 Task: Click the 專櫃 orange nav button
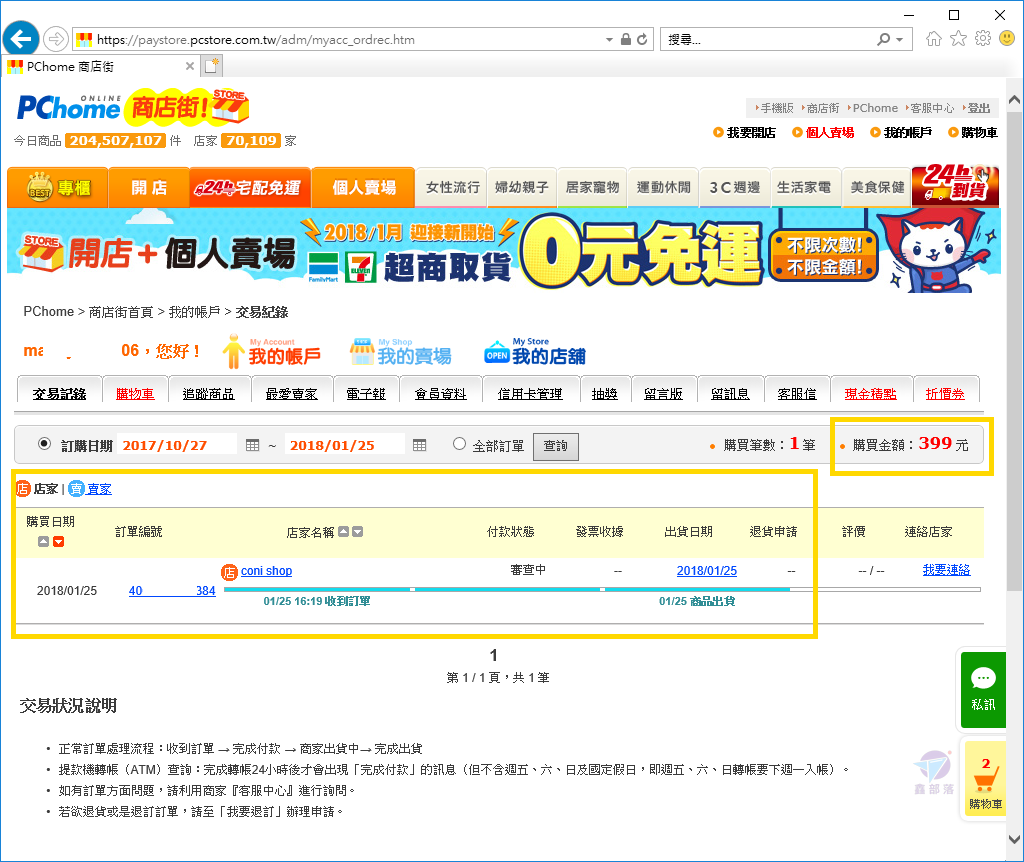[57, 187]
